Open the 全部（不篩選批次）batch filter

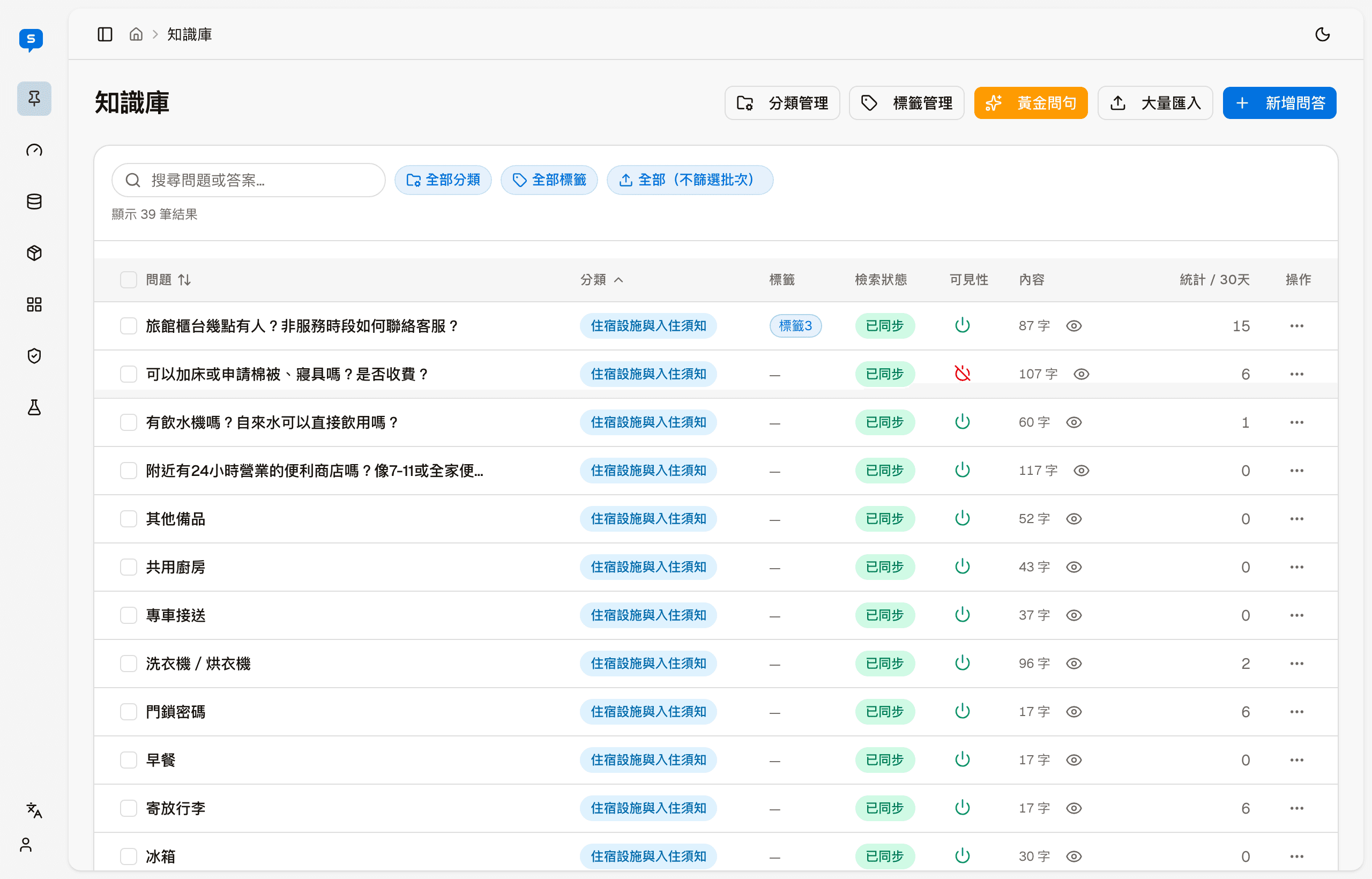point(690,181)
